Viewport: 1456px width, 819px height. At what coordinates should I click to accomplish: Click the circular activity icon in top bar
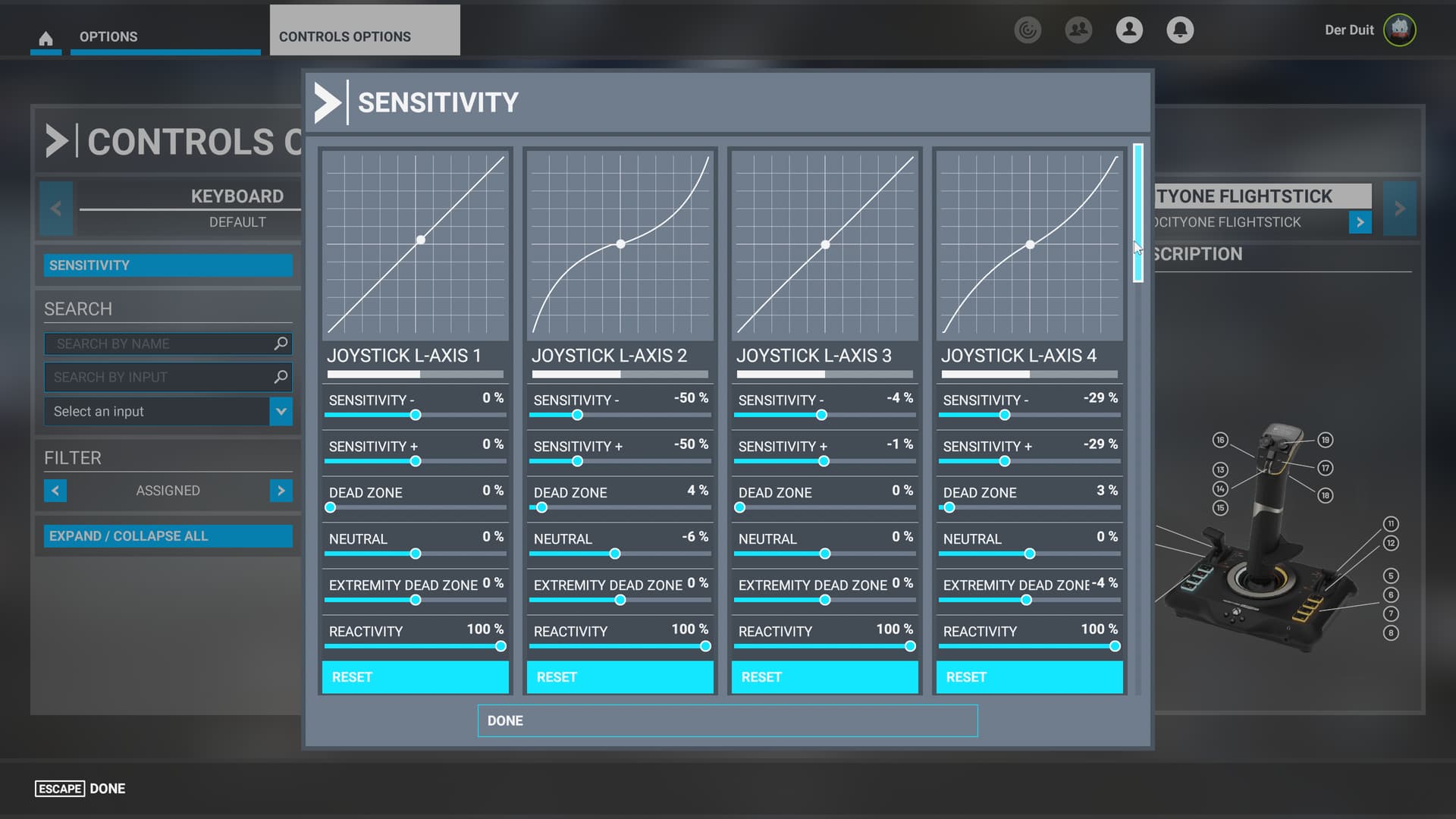(1028, 30)
